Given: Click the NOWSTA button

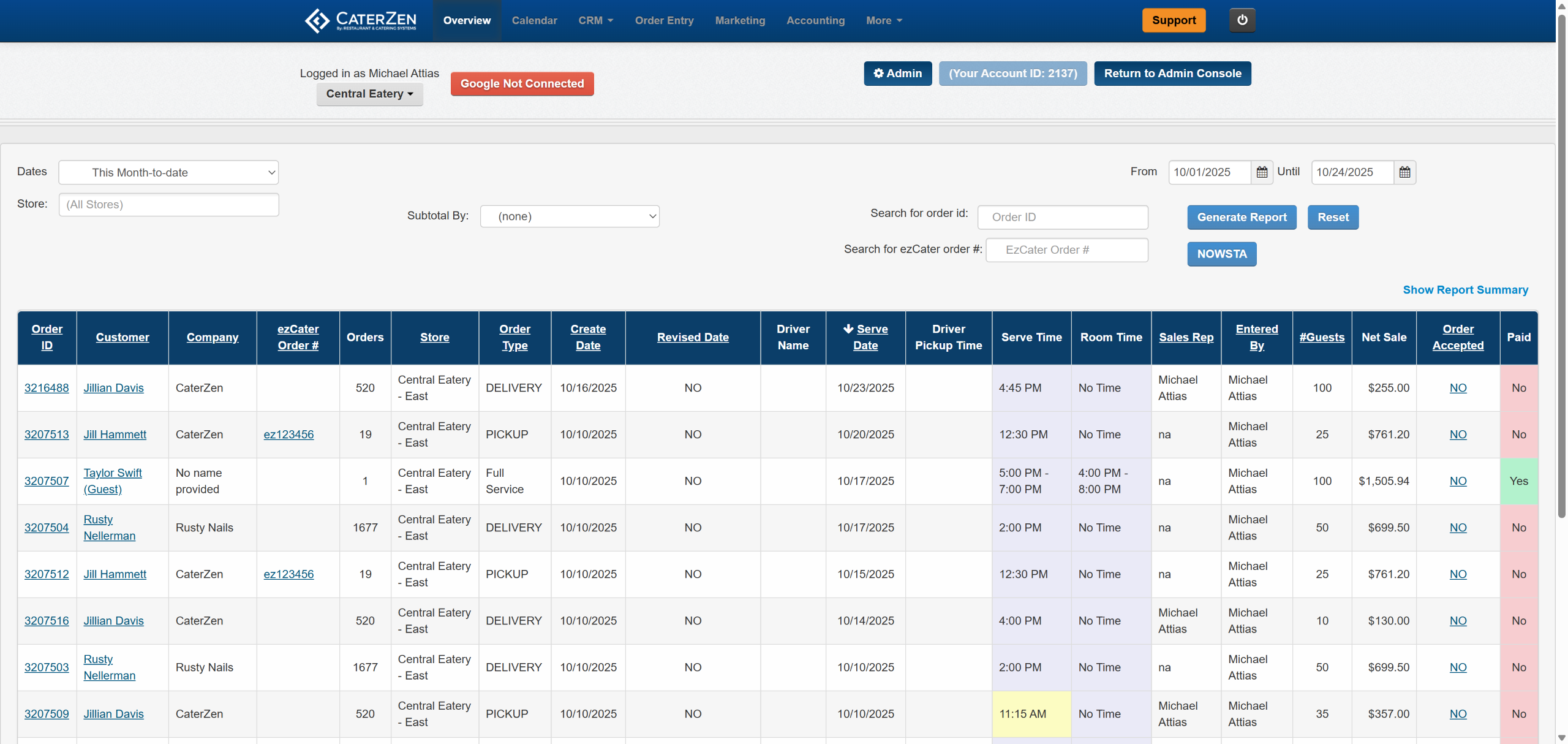Looking at the screenshot, I should 1221,254.
